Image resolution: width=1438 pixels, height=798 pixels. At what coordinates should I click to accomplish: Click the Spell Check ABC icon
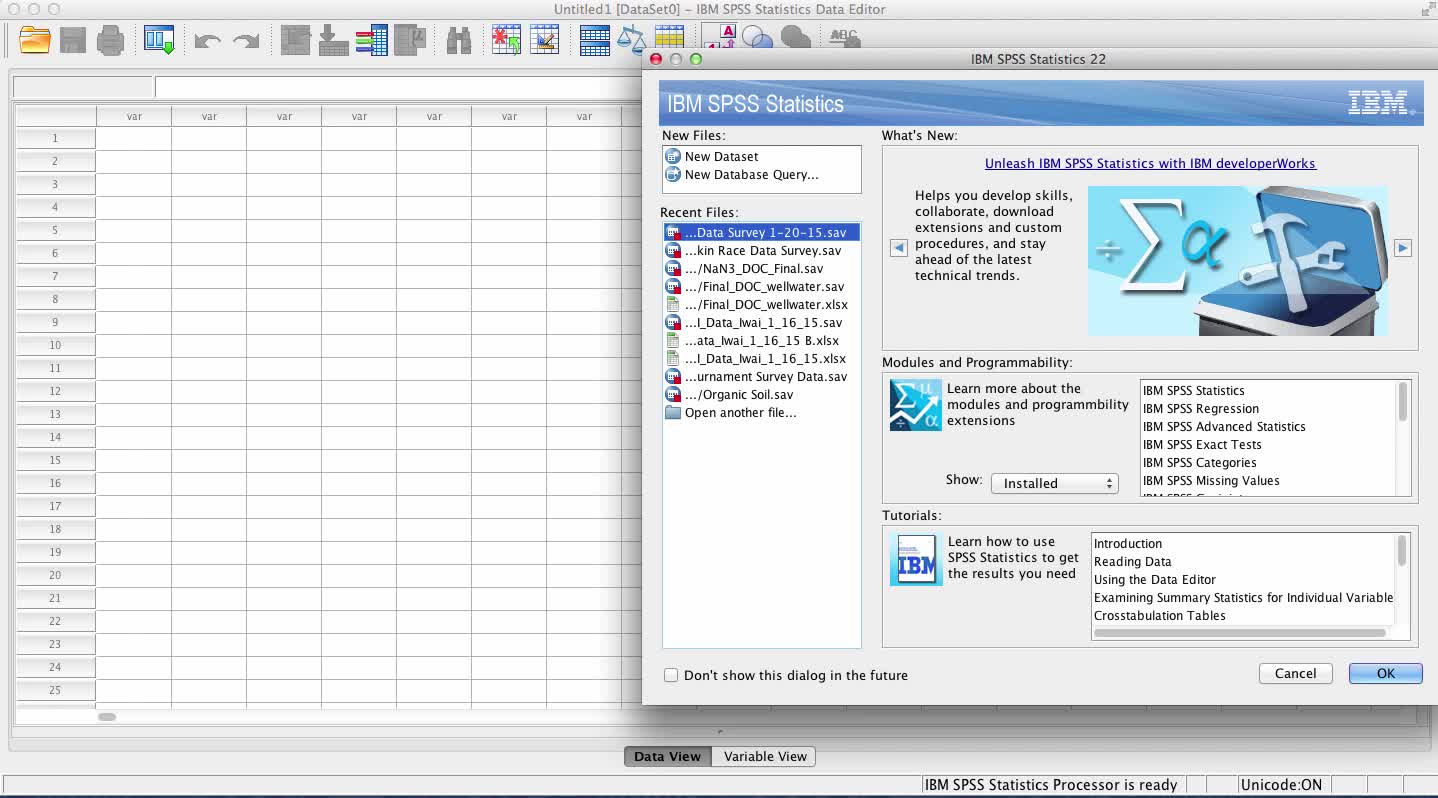[x=845, y=37]
